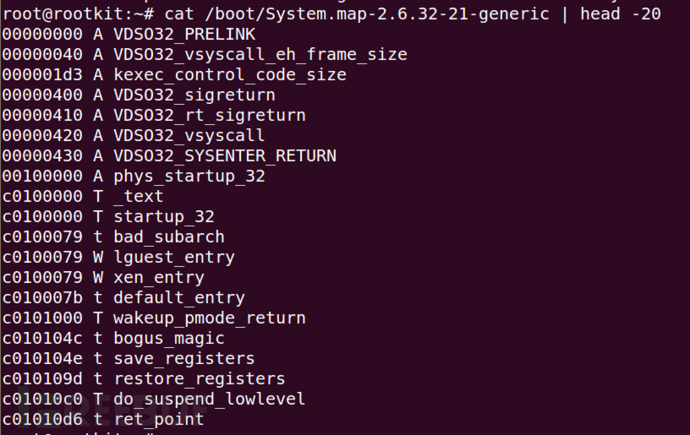Click the do_suspend_lowlevel symbol name

209,399
